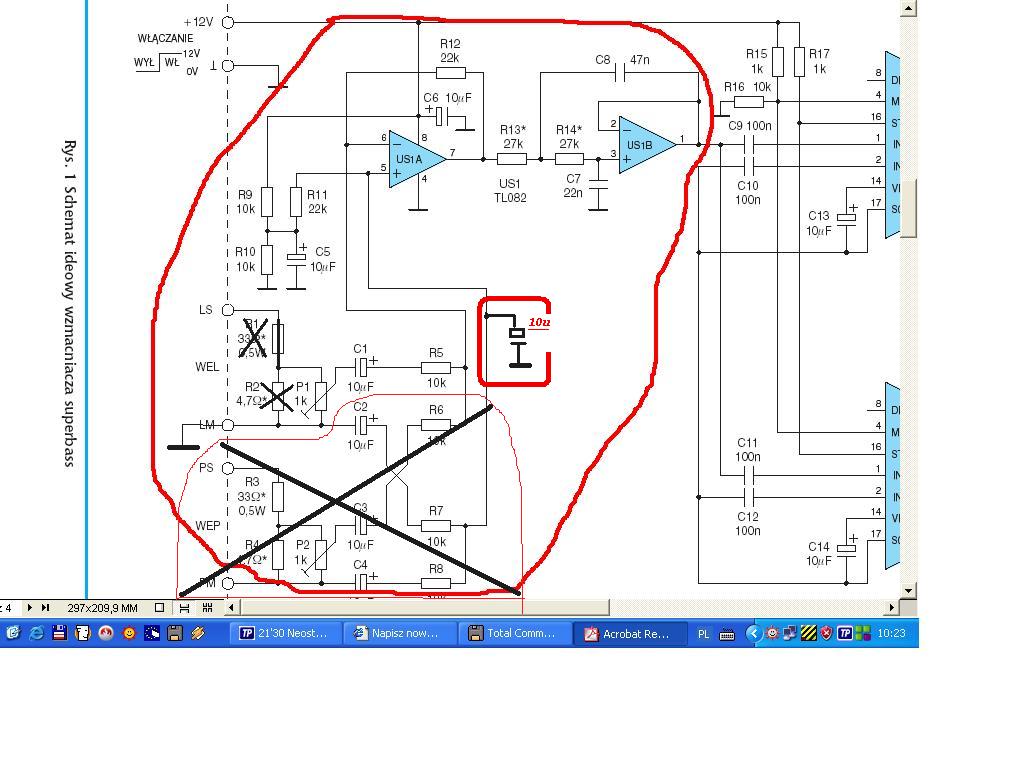The height and width of the screenshot is (768, 1024).
Task: Open the TP tray icon
Action: (x=844, y=633)
